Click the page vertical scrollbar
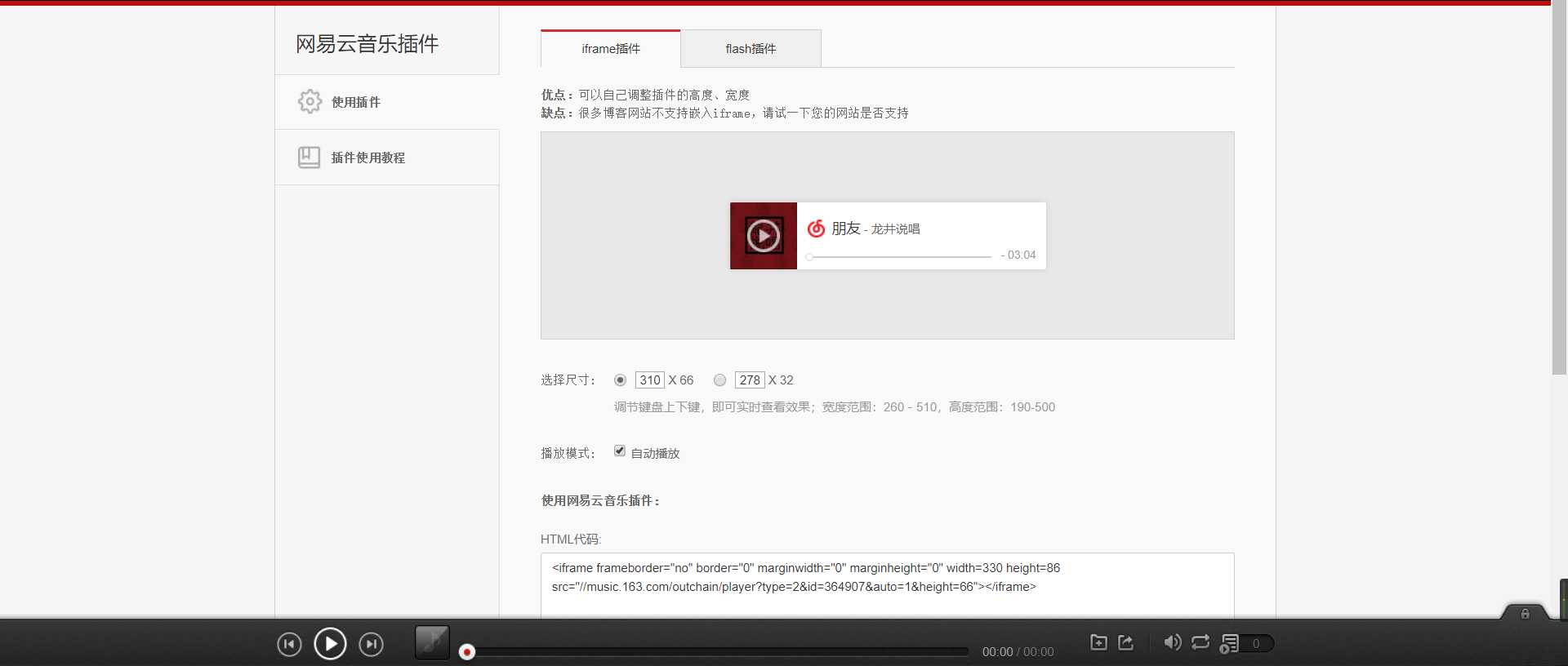This screenshot has width=1568, height=666. pyautogui.click(x=1559, y=189)
